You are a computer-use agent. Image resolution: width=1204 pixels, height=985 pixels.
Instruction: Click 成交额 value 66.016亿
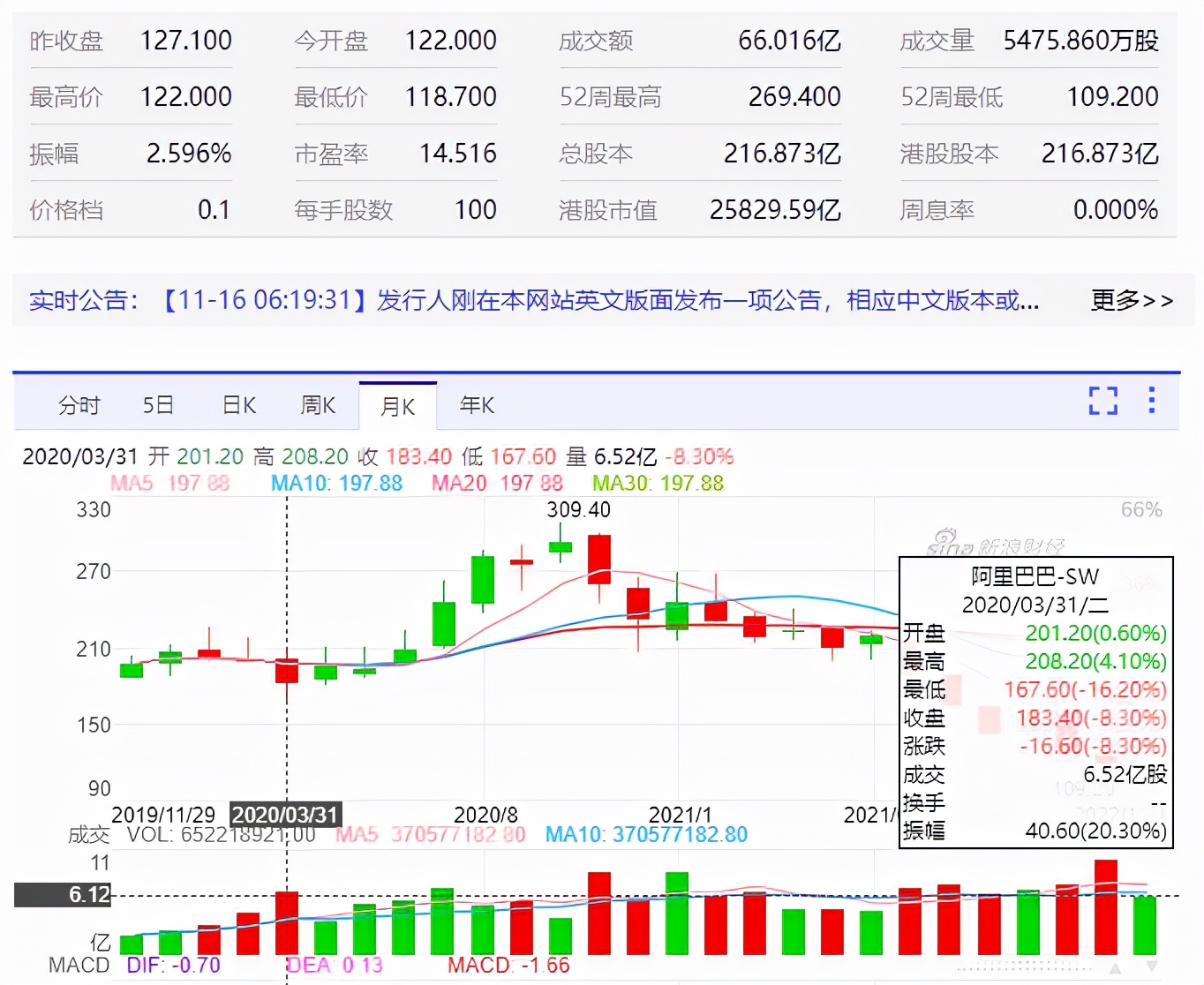tap(789, 41)
